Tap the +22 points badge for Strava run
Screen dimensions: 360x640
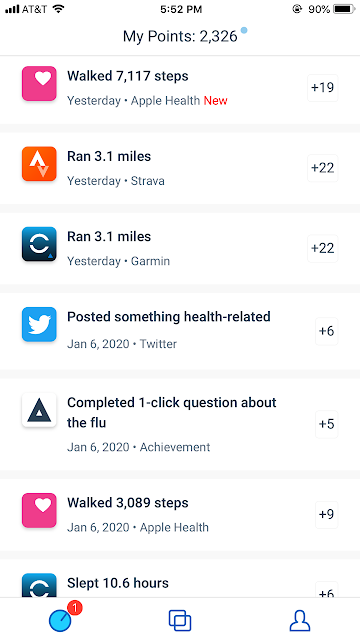(322, 168)
